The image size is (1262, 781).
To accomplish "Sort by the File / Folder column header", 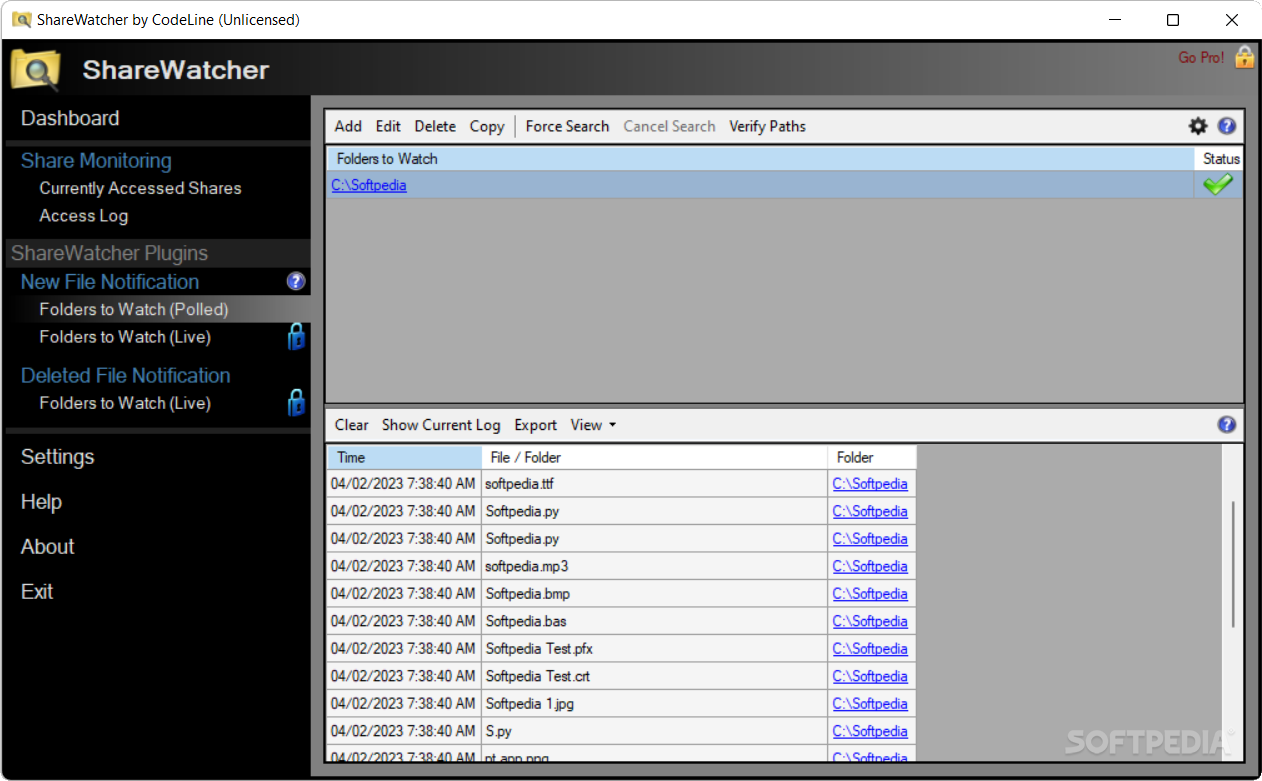I will point(655,457).
